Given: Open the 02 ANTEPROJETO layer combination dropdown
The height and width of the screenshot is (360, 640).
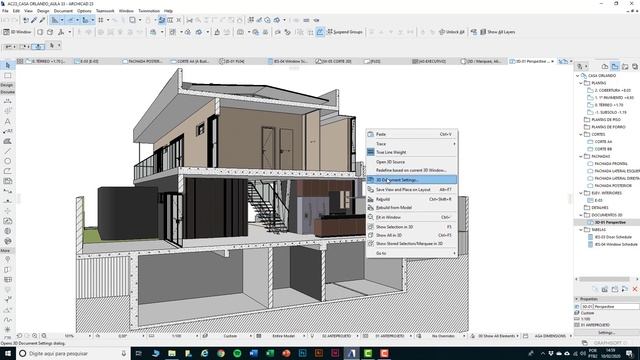Looking at the screenshot, I should 337,336.
